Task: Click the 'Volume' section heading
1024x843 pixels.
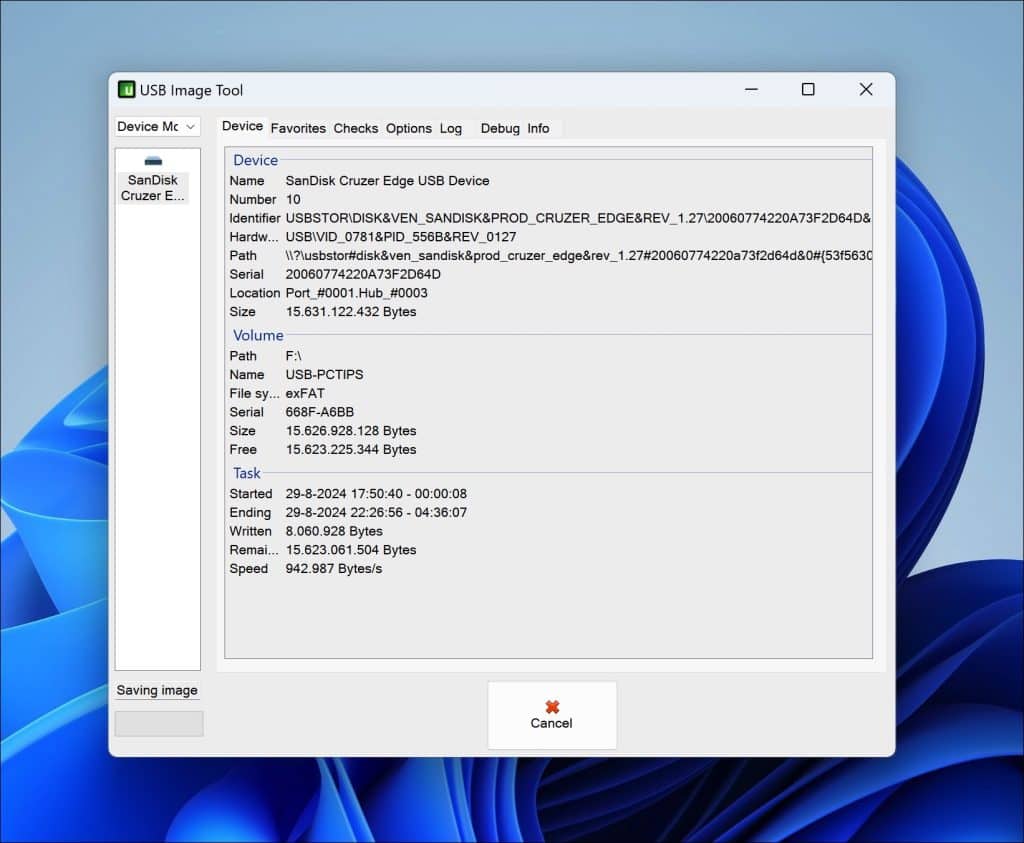Action: pyautogui.click(x=258, y=335)
